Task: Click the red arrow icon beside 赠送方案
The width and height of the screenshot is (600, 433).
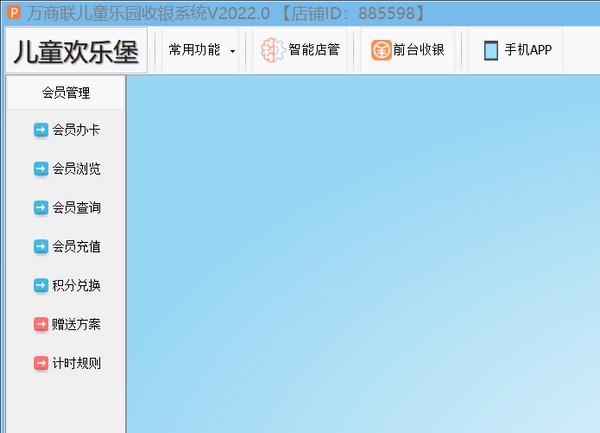Action: 41,324
